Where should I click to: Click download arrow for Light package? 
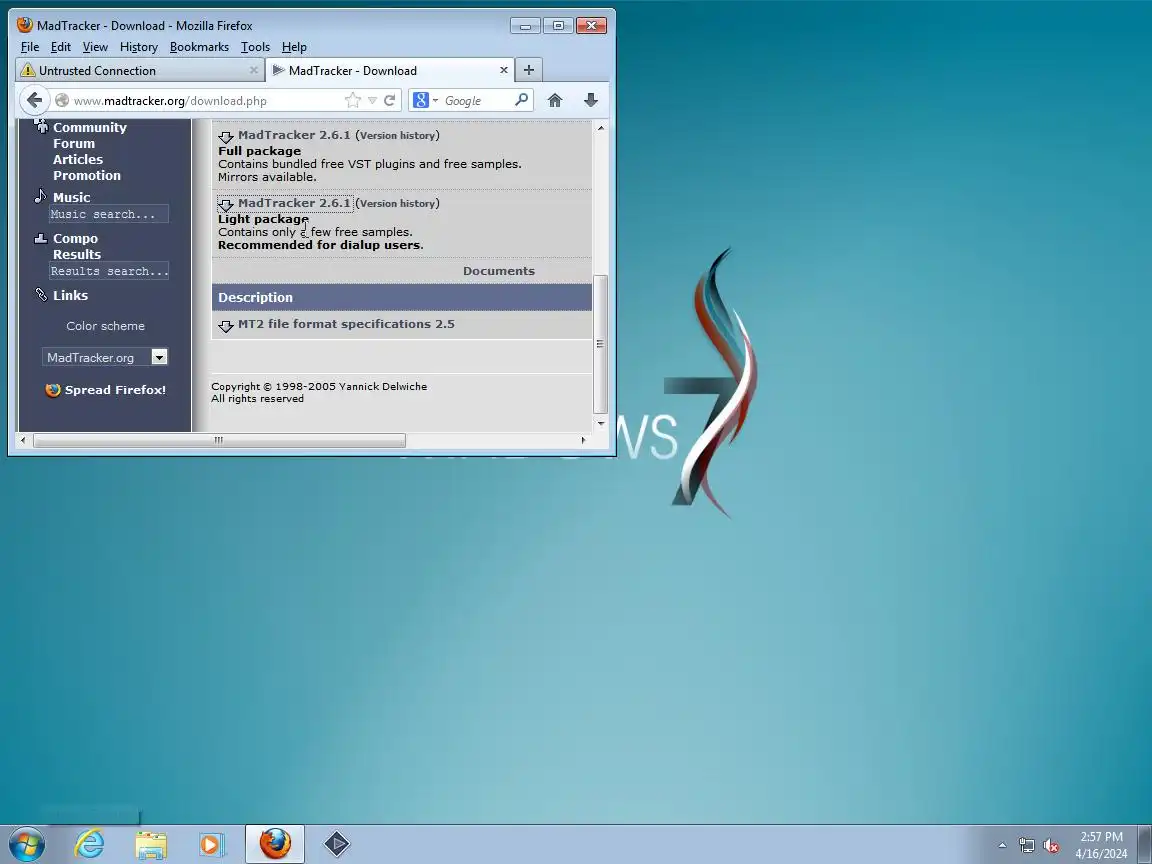tap(226, 205)
